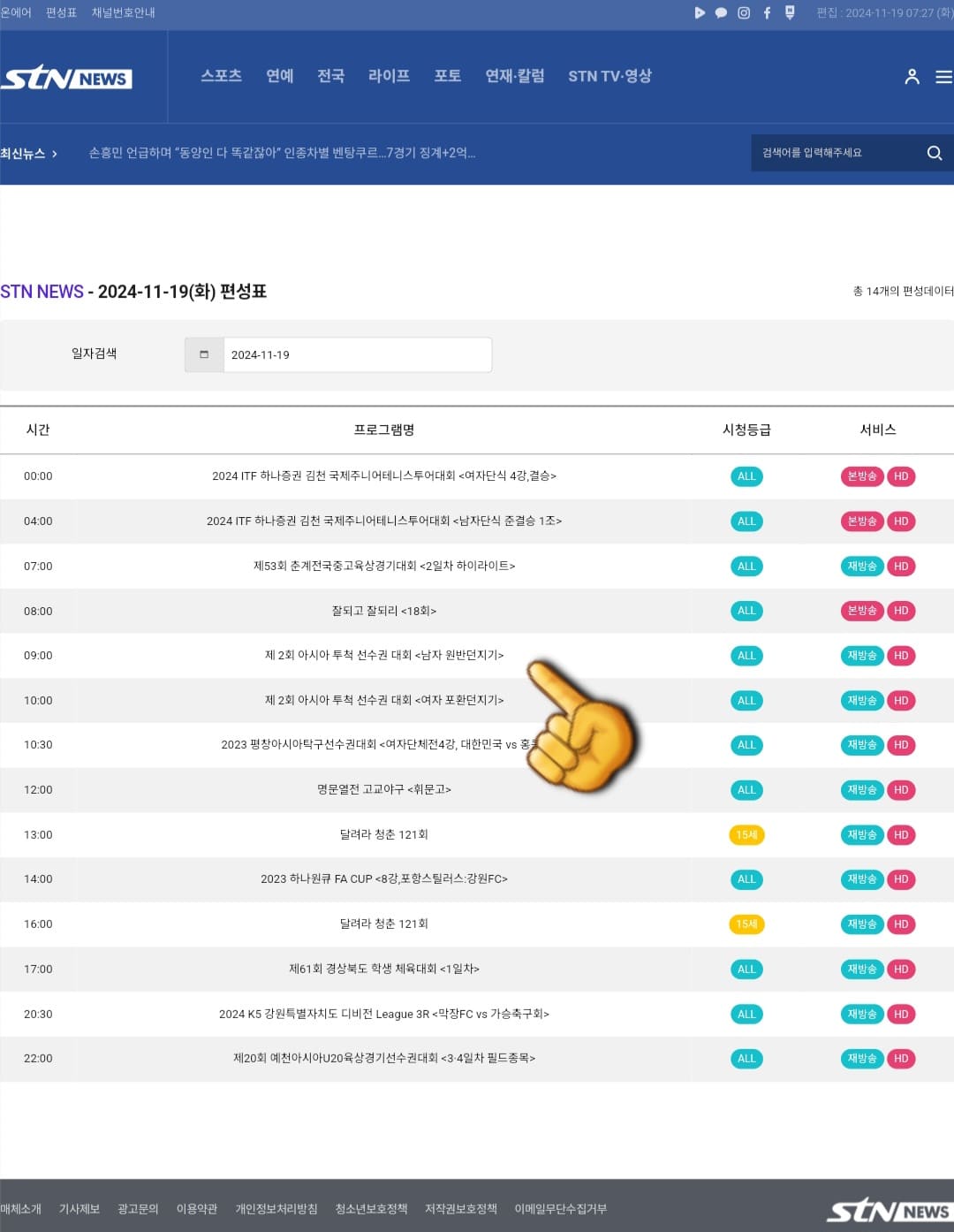The width and height of the screenshot is (954, 1232).
Task: Open the Facebook icon in the top bar
Action: click(x=766, y=12)
